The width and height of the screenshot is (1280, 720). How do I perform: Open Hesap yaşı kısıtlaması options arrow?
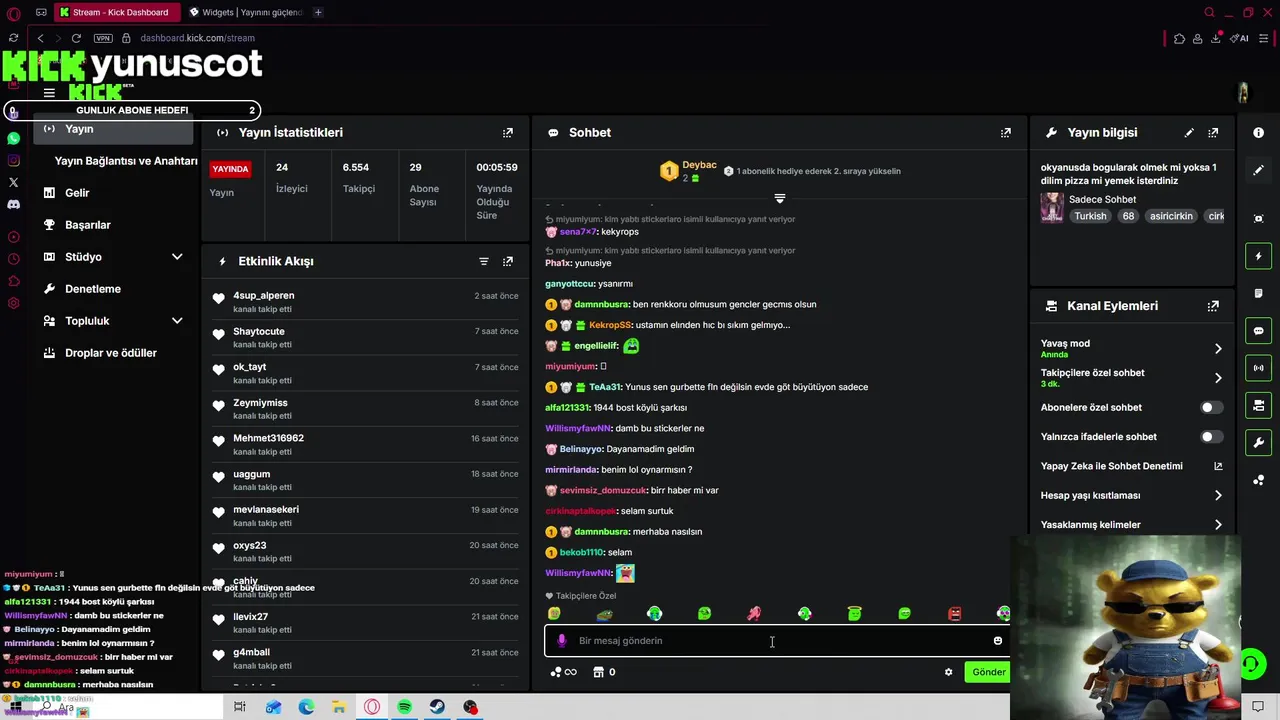coord(1218,496)
